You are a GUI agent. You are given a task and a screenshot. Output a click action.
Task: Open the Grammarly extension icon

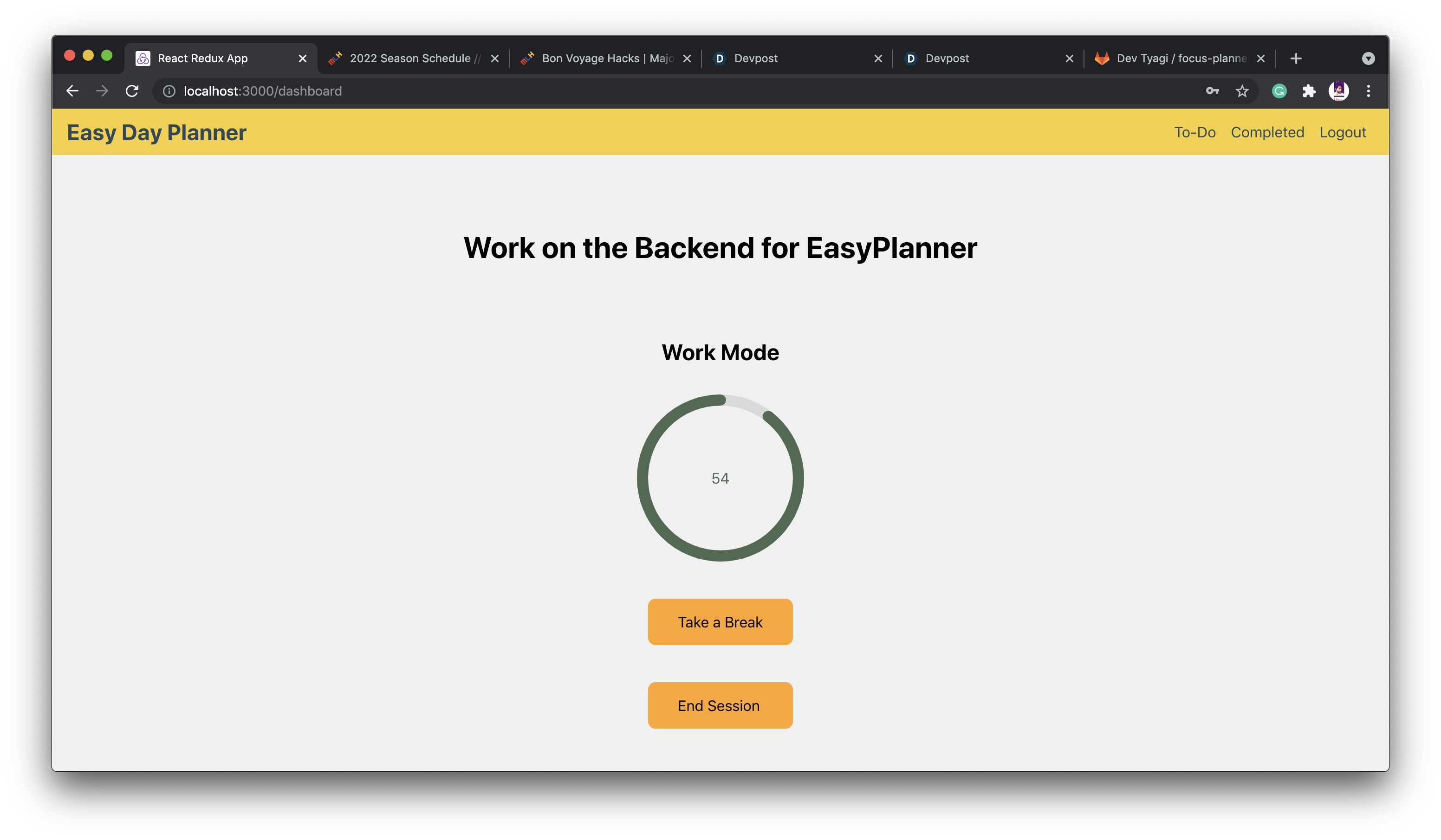coord(1279,91)
